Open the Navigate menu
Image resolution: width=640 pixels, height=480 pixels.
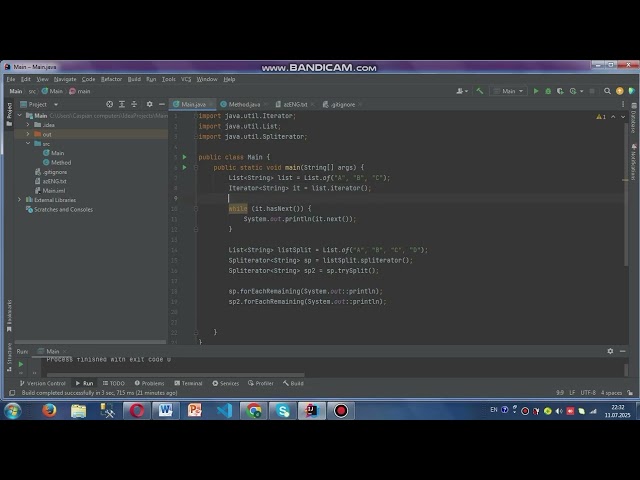pyautogui.click(x=65, y=79)
